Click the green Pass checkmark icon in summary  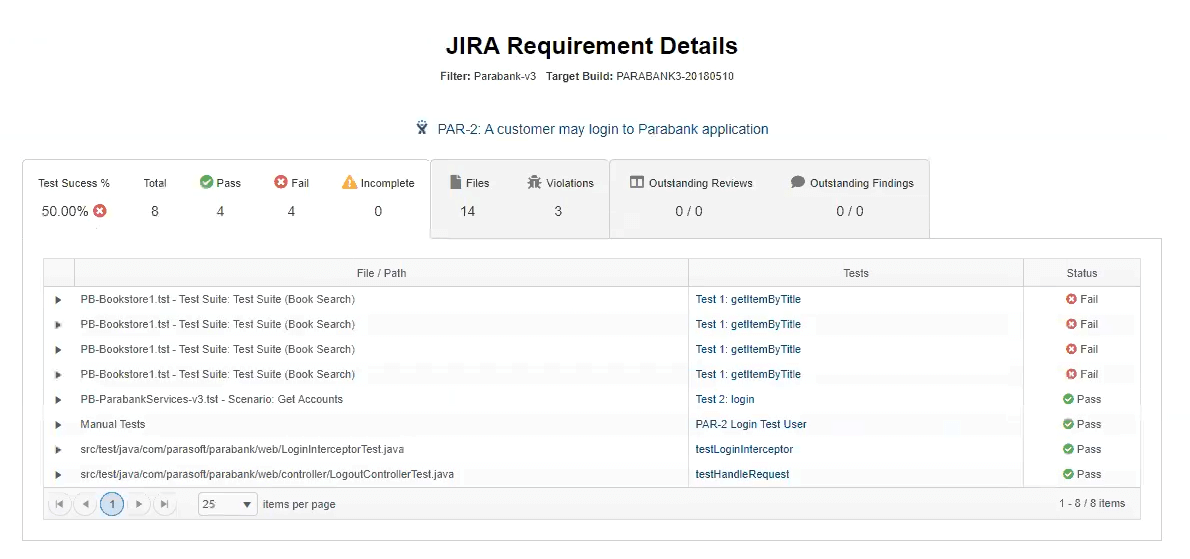206,182
